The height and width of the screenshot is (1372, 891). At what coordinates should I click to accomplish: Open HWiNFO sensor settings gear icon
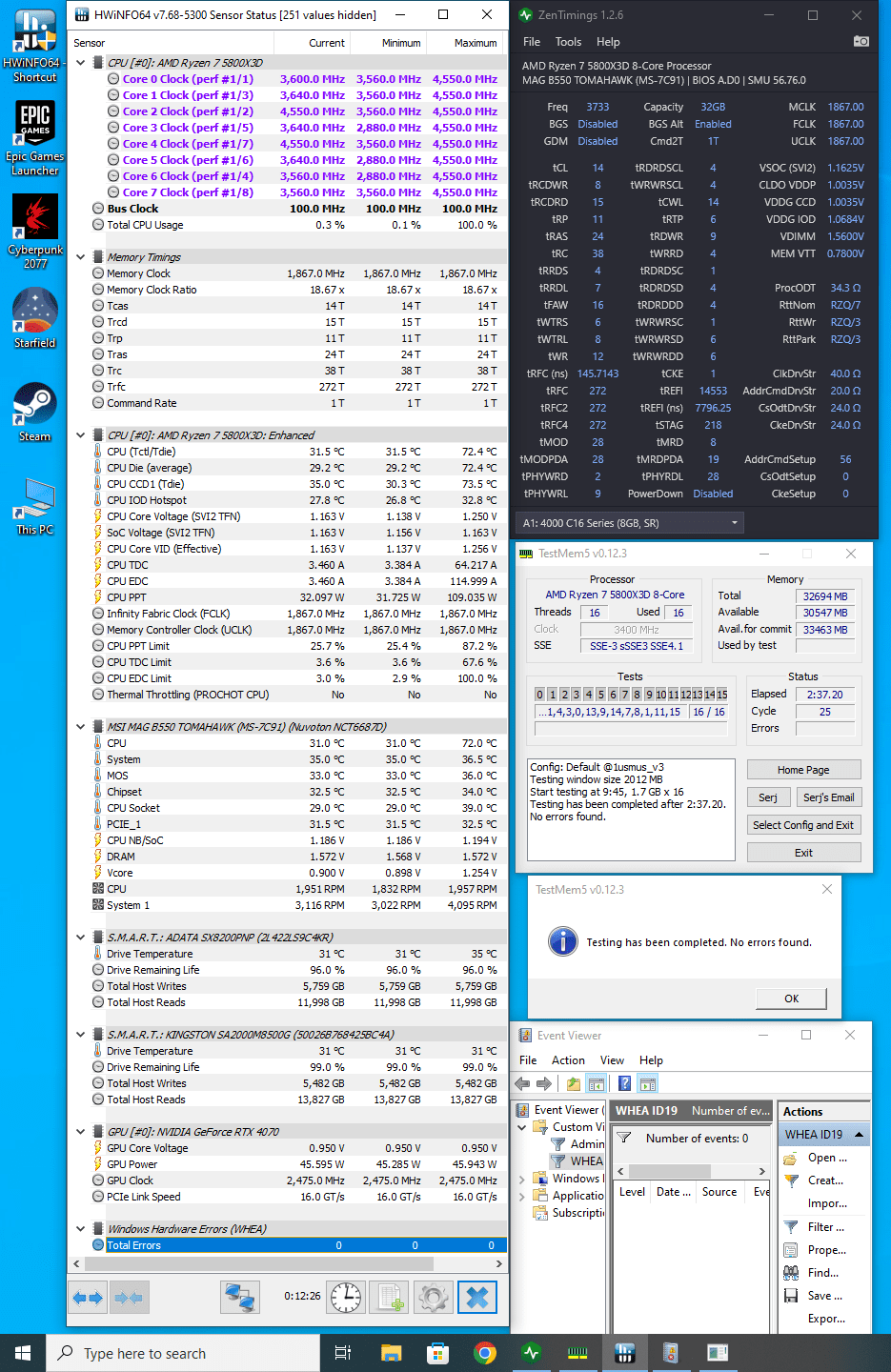click(433, 1298)
